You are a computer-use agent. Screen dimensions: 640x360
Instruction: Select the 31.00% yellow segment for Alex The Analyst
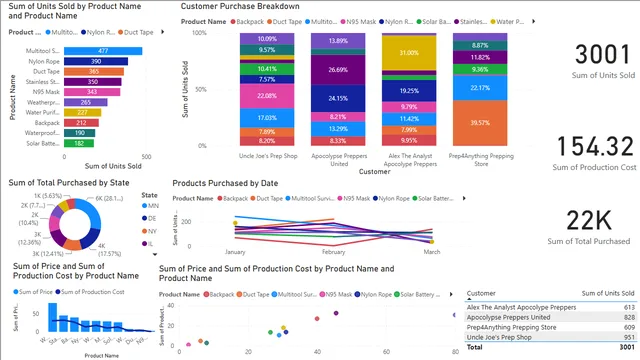point(409,53)
